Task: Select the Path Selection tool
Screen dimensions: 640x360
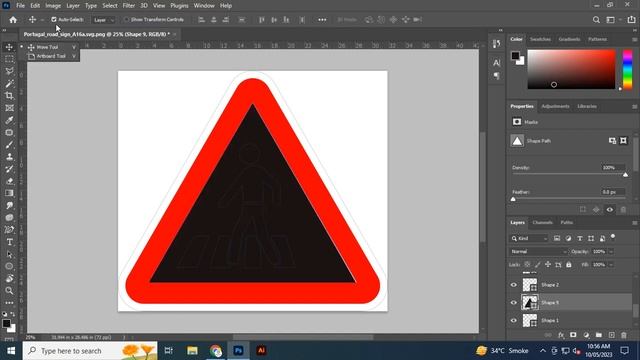Action: point(9,254)
